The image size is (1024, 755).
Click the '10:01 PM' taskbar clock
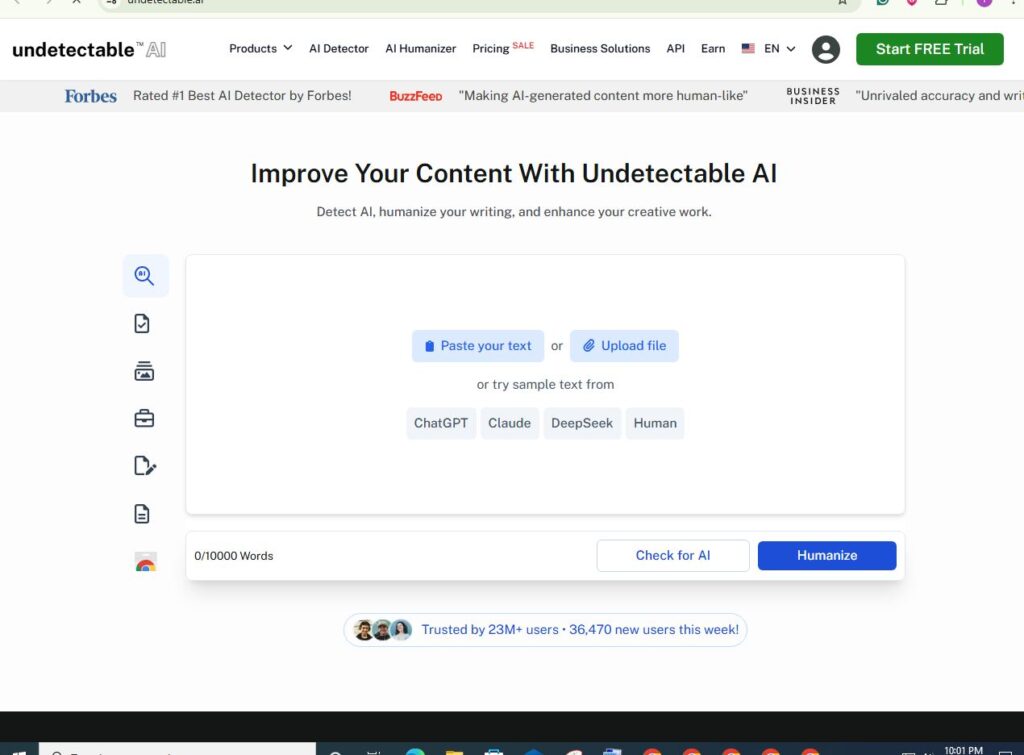[963, 750]
